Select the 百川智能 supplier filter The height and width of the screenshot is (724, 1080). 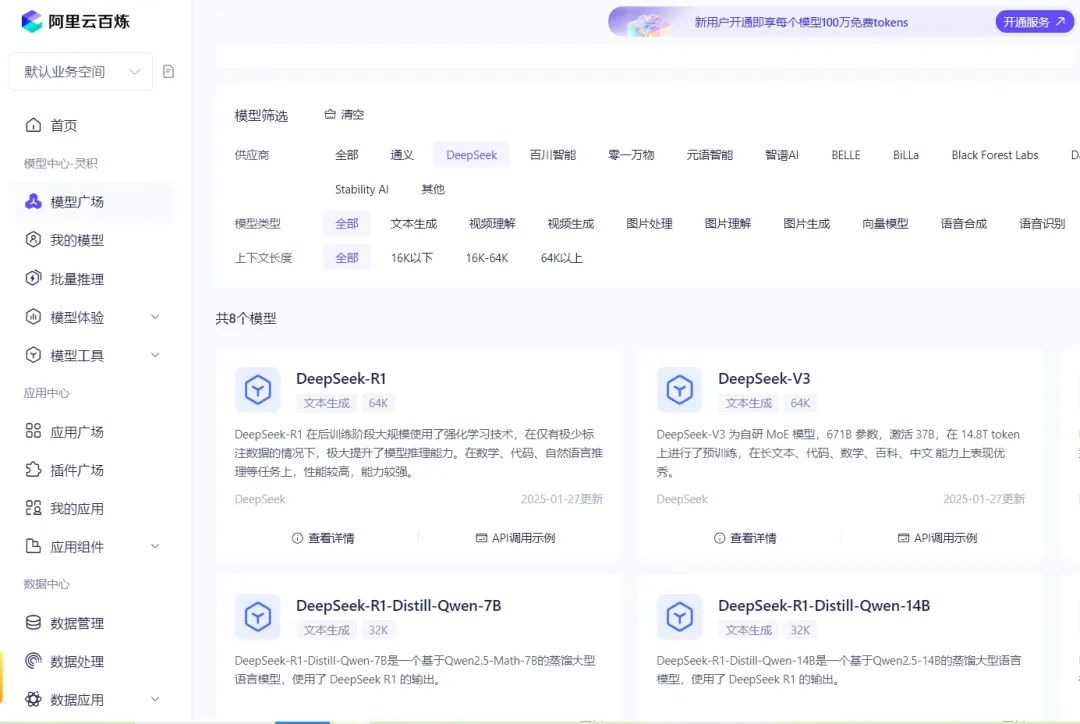[552, 155]
